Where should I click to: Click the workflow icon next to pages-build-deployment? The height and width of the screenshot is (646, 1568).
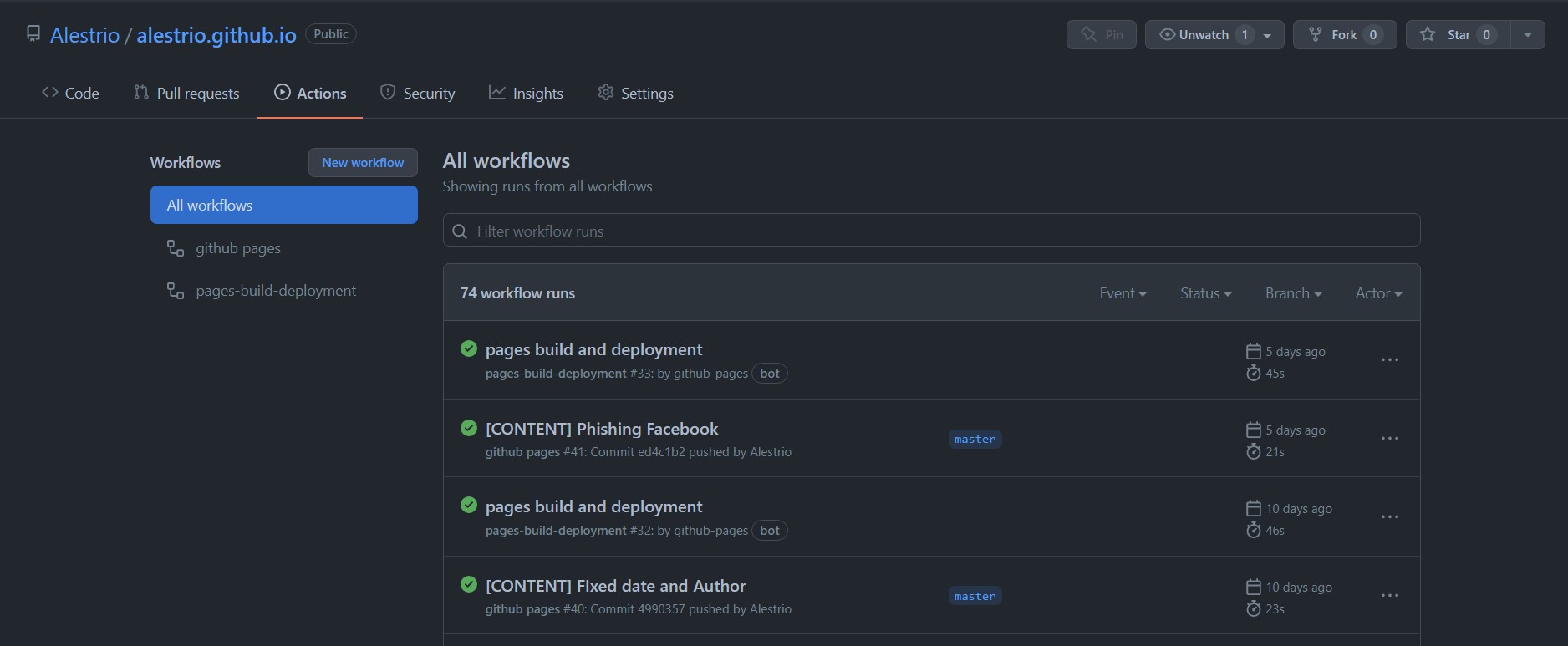tap(176, 291)
